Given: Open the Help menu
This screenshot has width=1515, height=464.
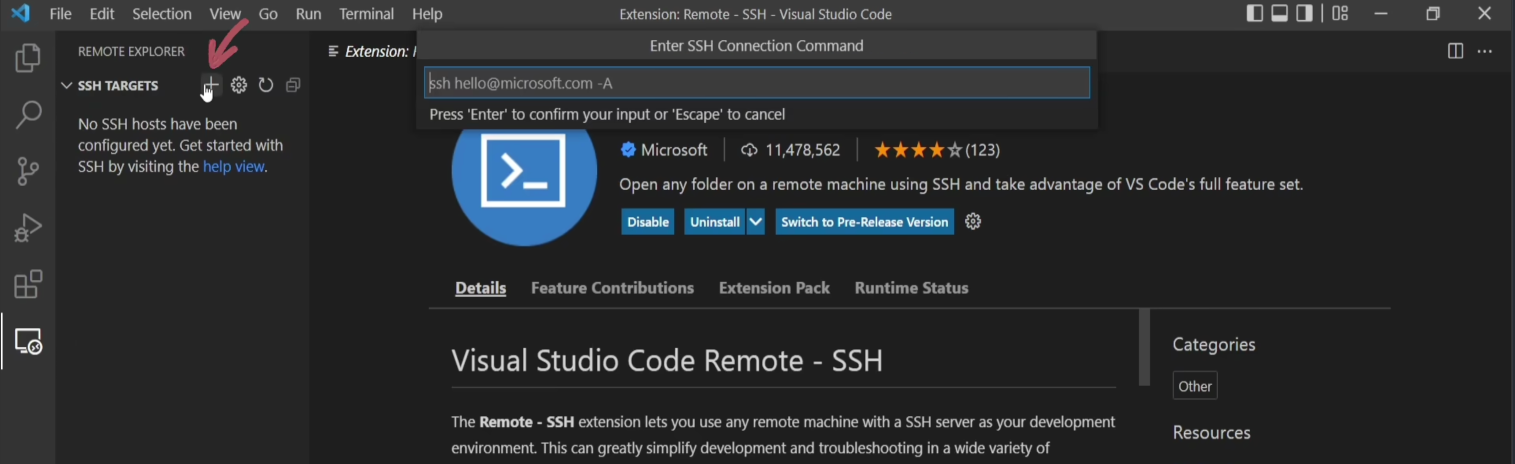Looking at the screenshot, I should 427,14.
